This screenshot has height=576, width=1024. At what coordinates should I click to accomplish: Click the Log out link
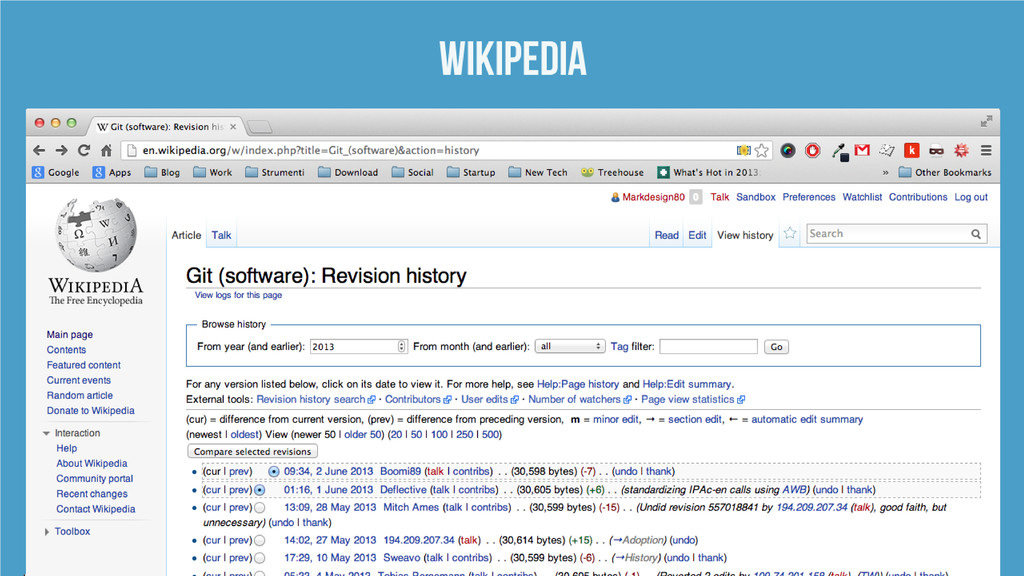tap(971, 197)
